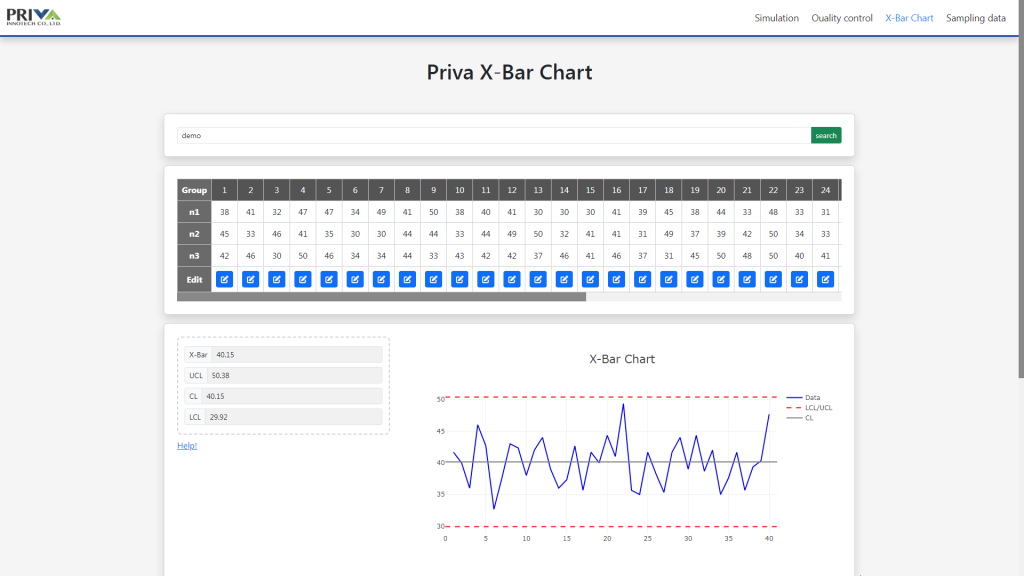Click the edit icon for Group 5
Screen dimensions: 1024x576
328,280
